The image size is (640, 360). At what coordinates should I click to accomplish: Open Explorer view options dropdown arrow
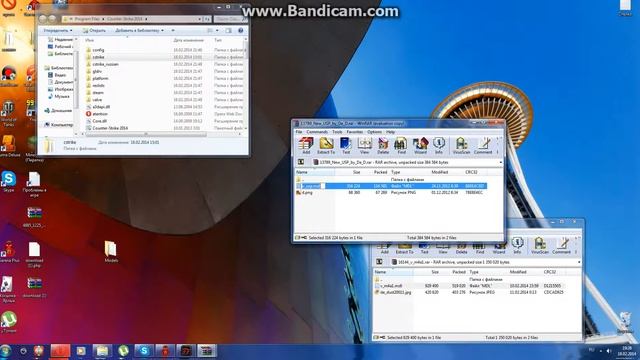pos(217,31)
